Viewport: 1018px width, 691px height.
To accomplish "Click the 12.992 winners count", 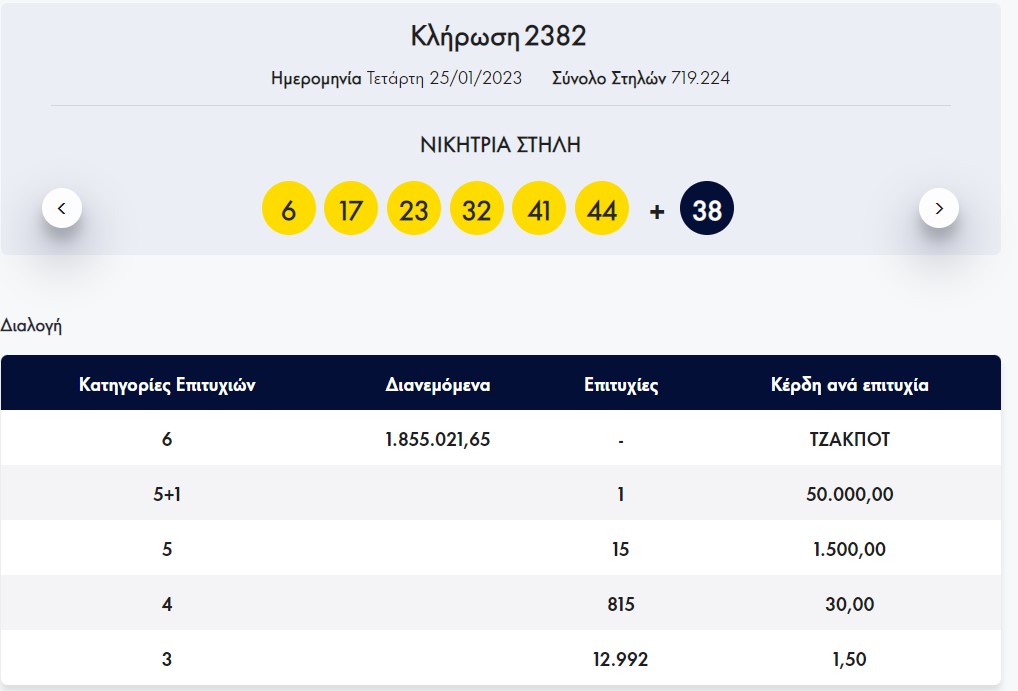I will [x=621, y=659].
